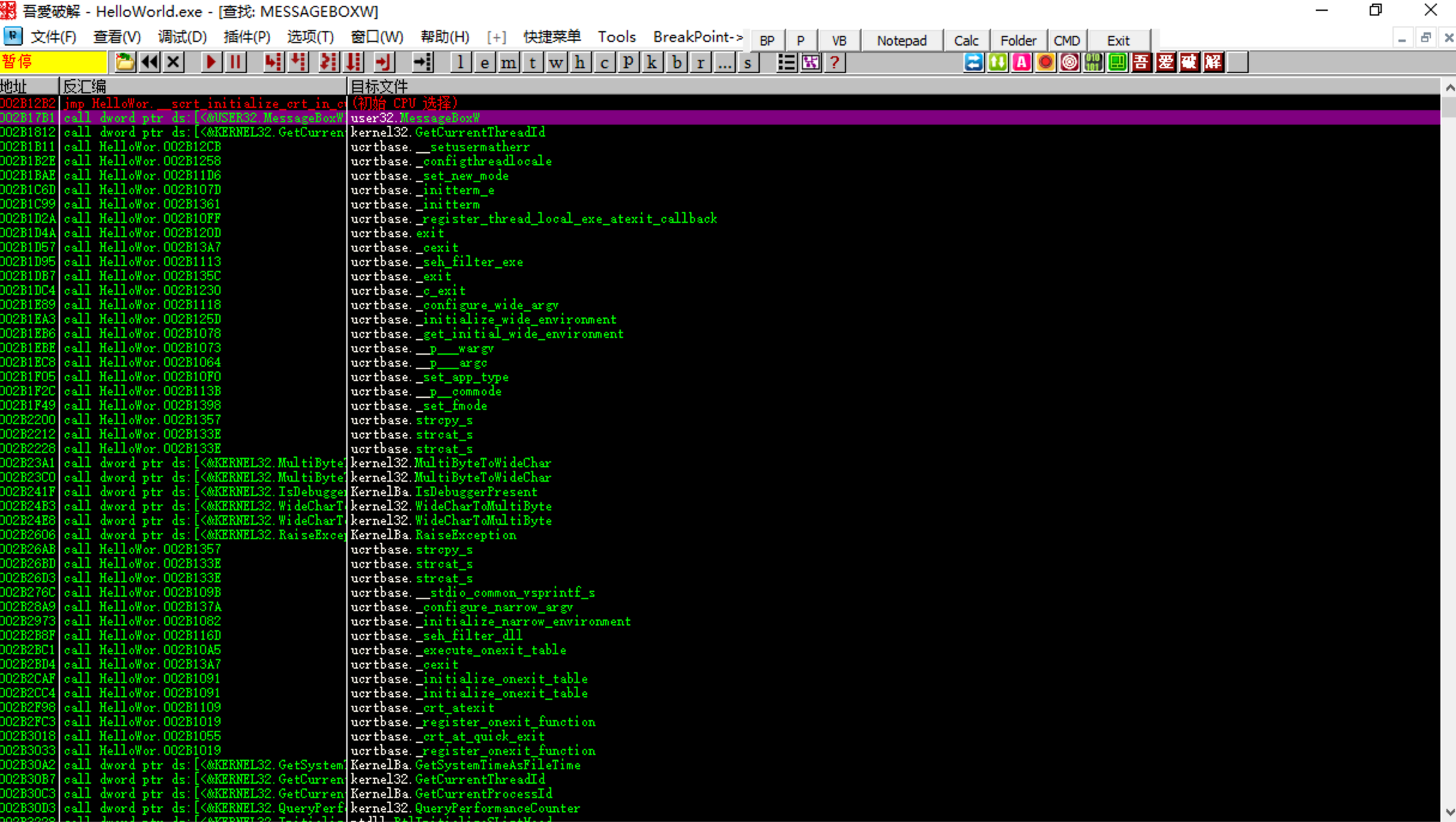Open the Log window via 'l' button

460,62
